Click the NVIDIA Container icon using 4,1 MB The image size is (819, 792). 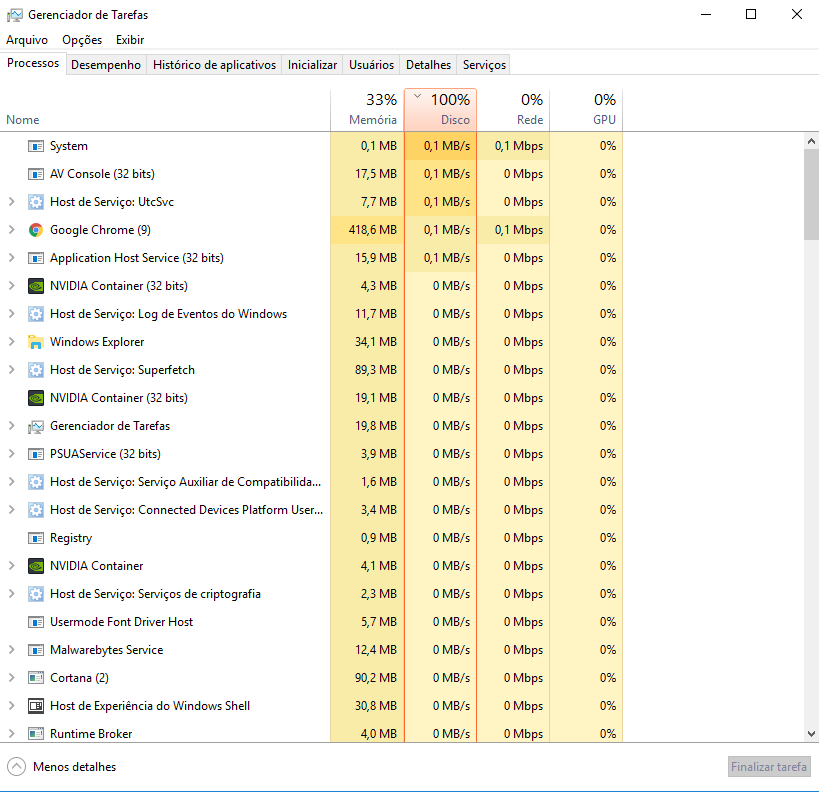coord(36,566)
